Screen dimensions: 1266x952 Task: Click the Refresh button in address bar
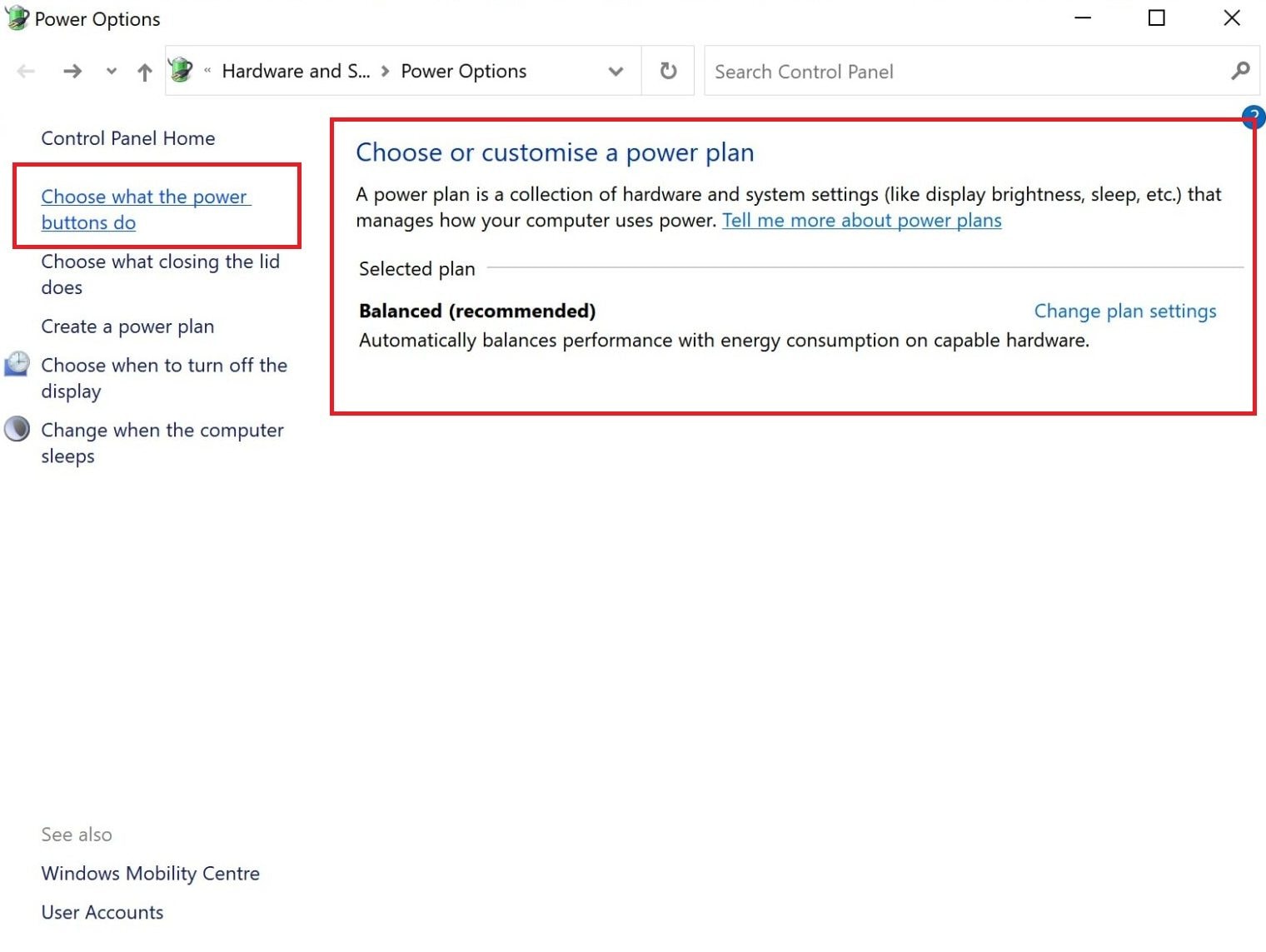668,72
